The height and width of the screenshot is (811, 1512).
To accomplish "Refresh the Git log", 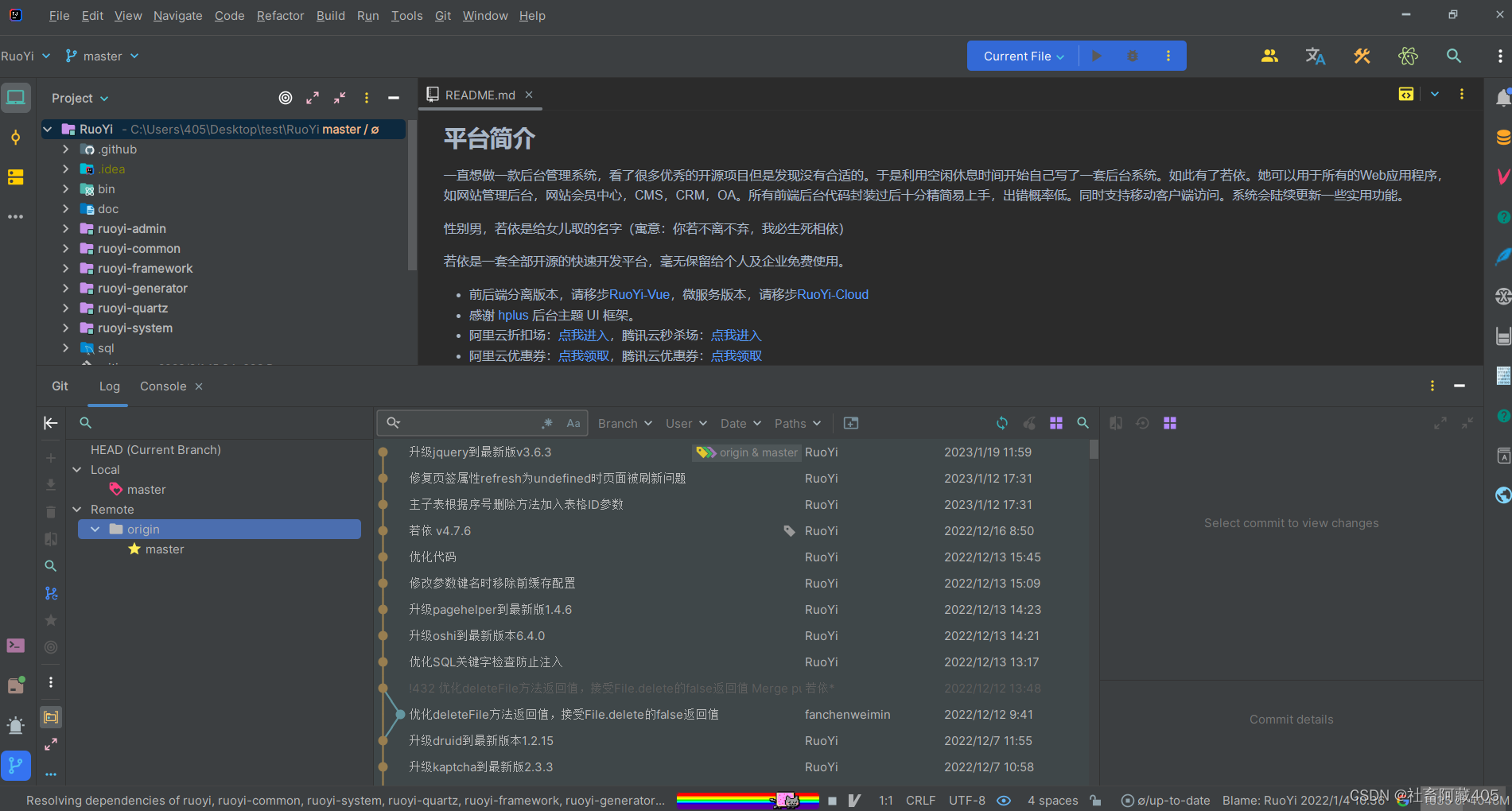I will (1002, 423).
